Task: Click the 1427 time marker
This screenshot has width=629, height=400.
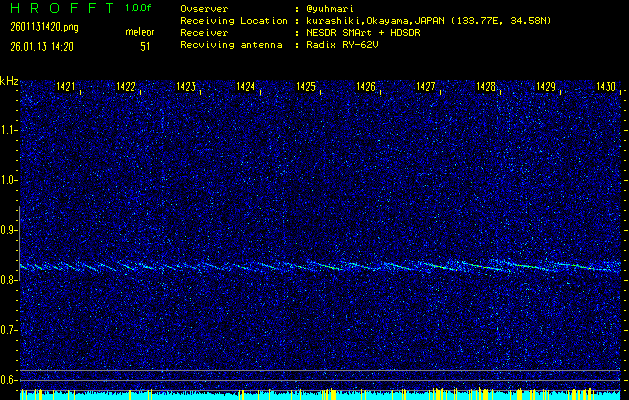Action: tap(426, 87)
